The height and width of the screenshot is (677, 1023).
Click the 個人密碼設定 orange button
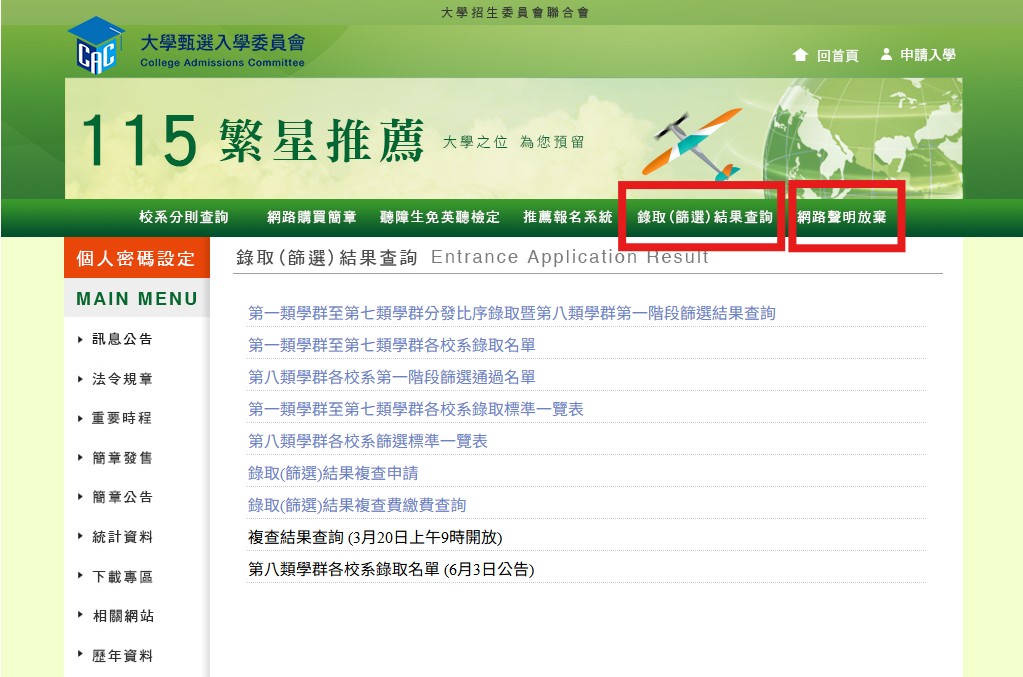pos(136,258)
